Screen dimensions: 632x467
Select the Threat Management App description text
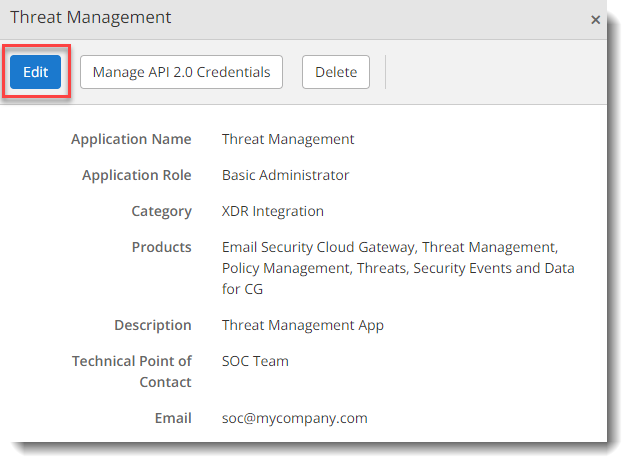pyautogui.click(x=302, y=325)
